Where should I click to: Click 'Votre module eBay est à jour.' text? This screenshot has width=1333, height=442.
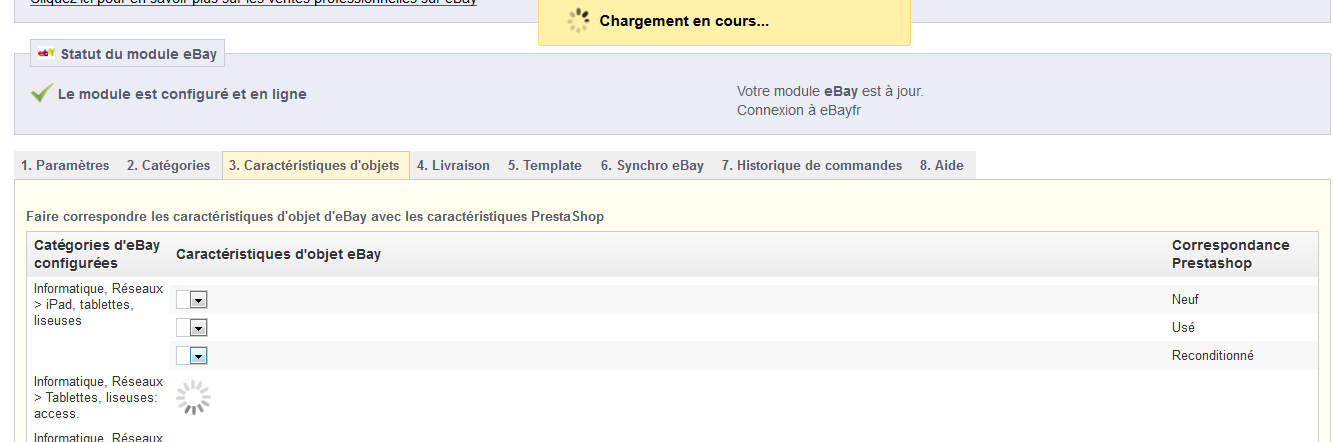[x=830, y=91]
